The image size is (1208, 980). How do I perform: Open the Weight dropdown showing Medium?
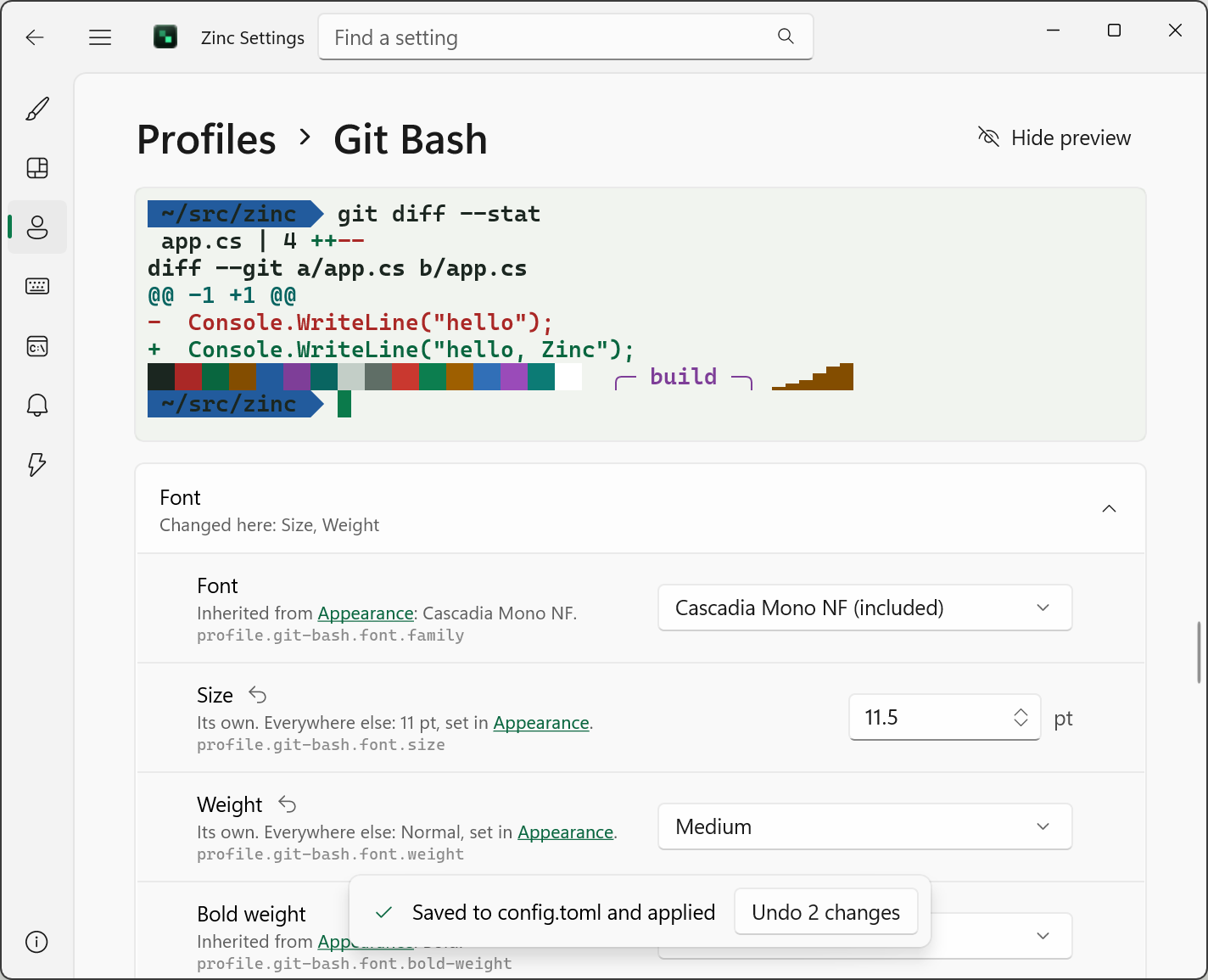click(x=865, y=826)
